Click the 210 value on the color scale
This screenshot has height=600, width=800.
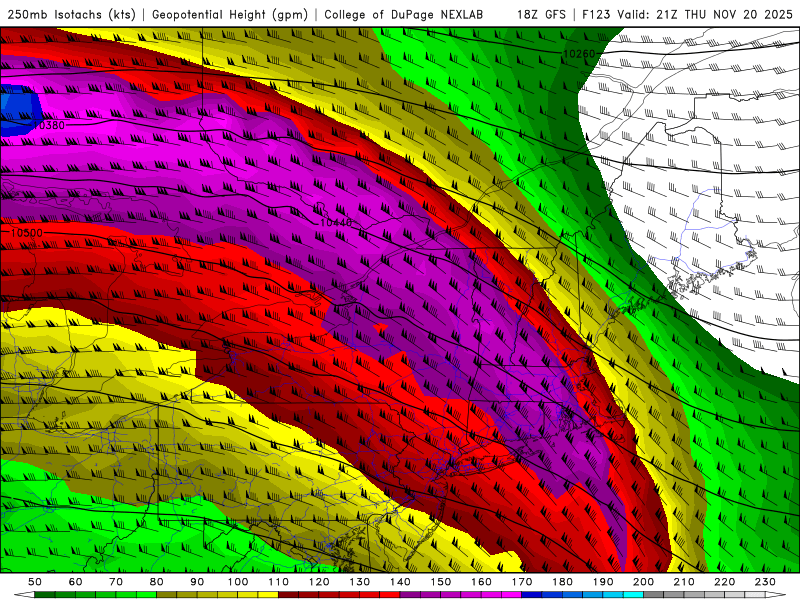[x=684, y=582]
